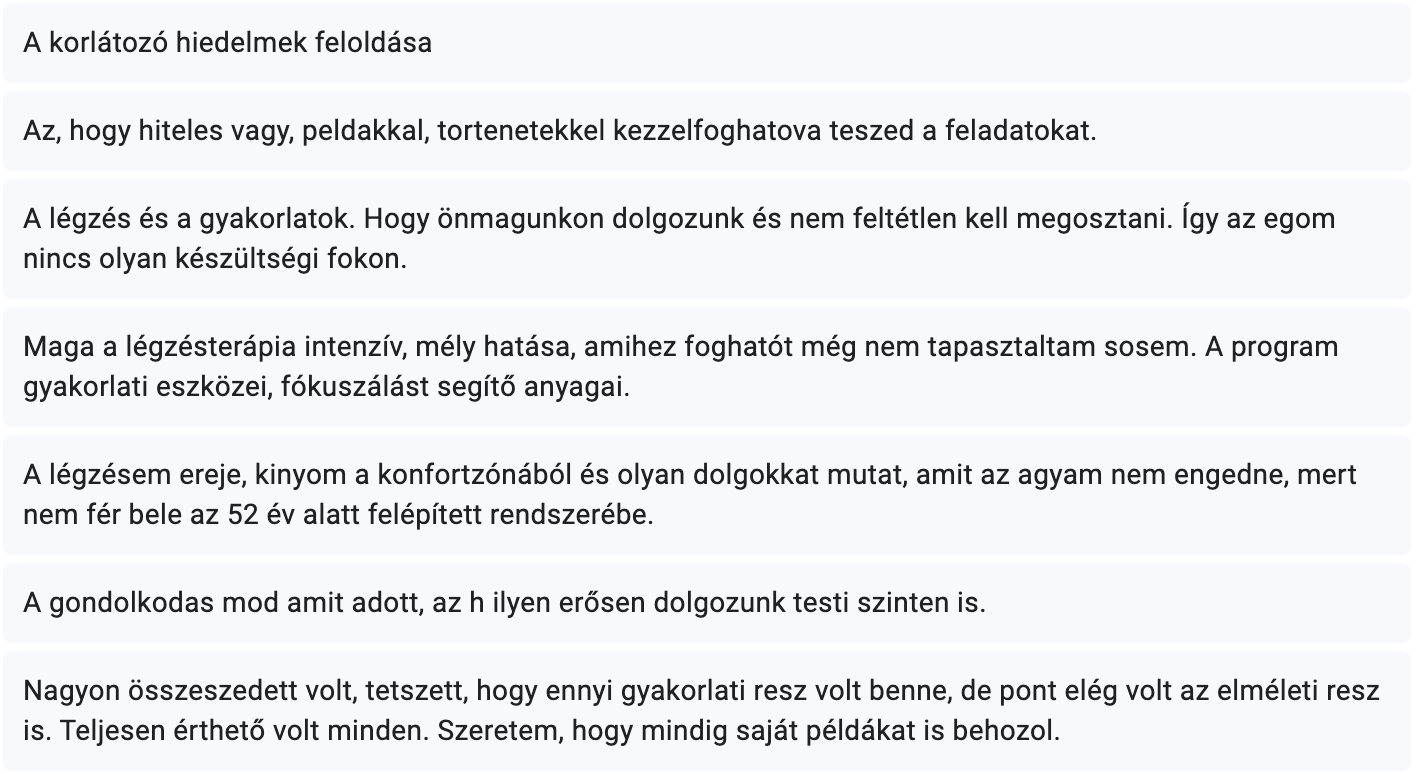
Task: Click the sentence starting 'Szeretem, hogy mindig'
Action: (747, 731)
